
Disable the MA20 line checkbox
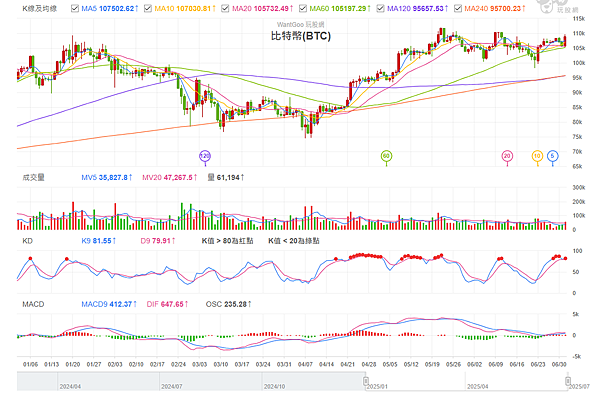(225, 8)
